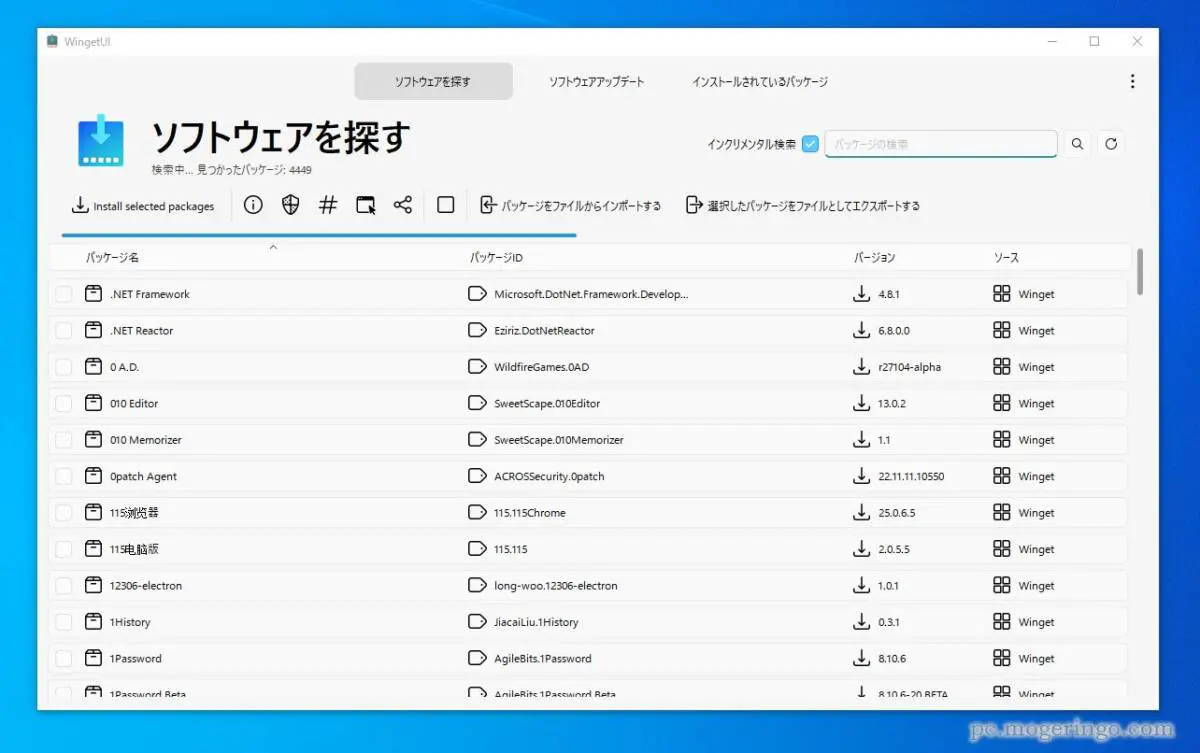Viewport: 1200px width, 753px height.
Task: Check the .NET Reactor package checkbox
Action: pyautogui.click(x=64, y=330)
